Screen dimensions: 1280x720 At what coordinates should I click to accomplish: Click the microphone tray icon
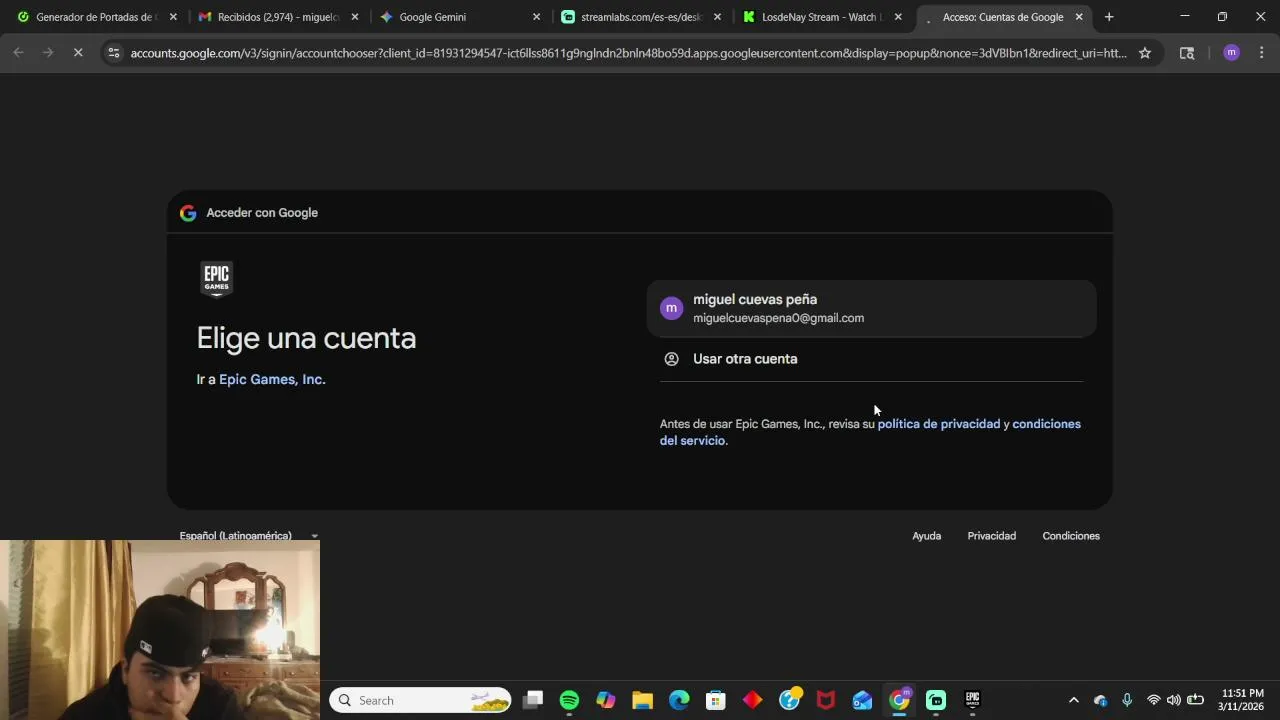(x=1127, y=700)
